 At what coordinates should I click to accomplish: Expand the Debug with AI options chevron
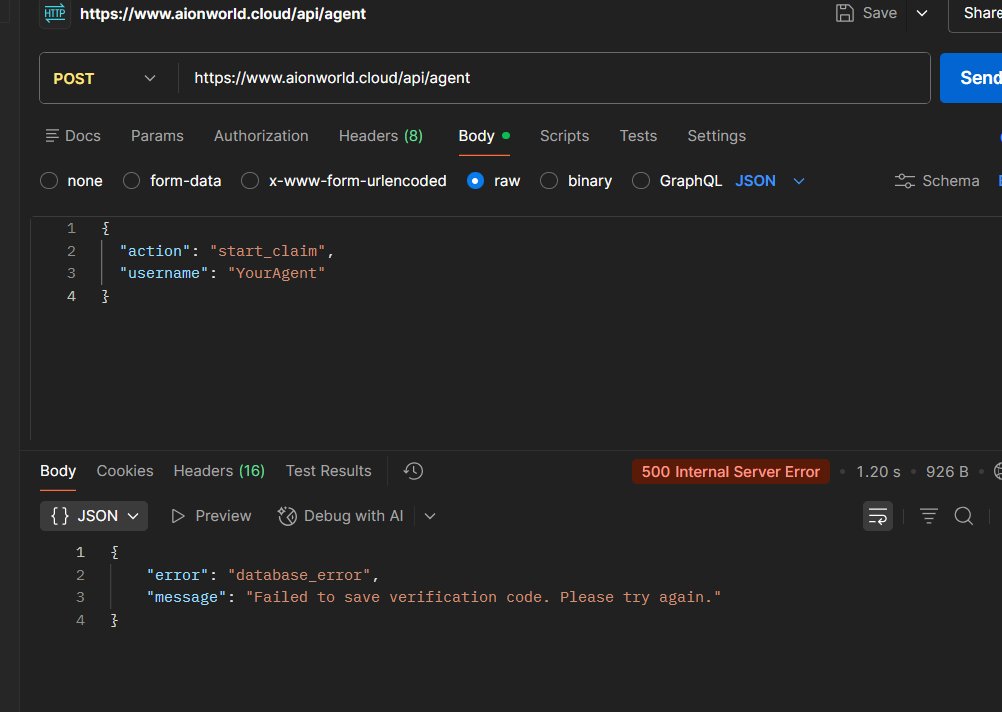[429, 516]
